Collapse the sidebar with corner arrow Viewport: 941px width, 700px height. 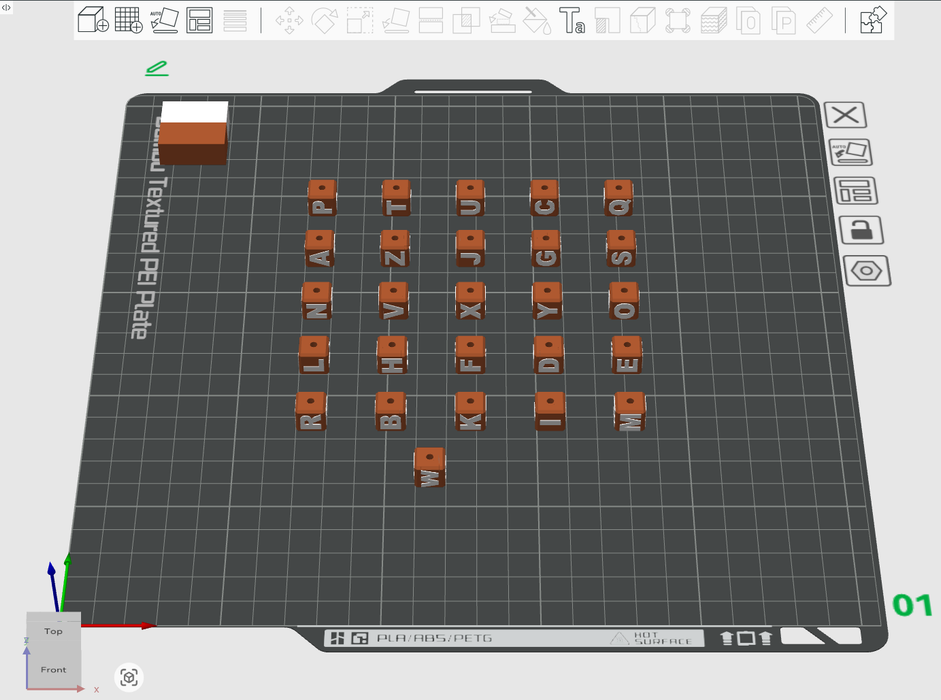6,7
